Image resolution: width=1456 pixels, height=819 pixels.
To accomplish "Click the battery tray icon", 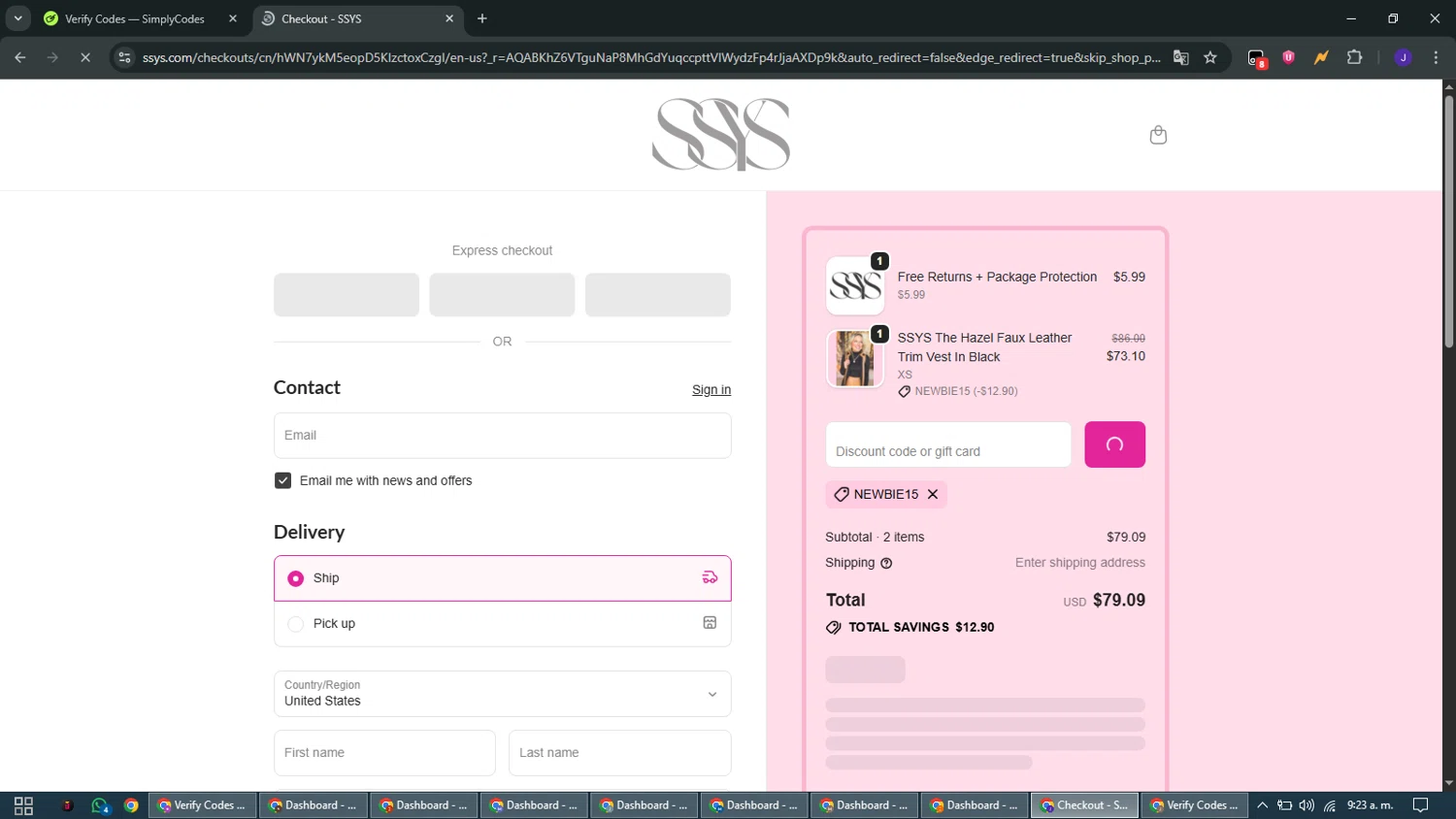I will 1284,805.
